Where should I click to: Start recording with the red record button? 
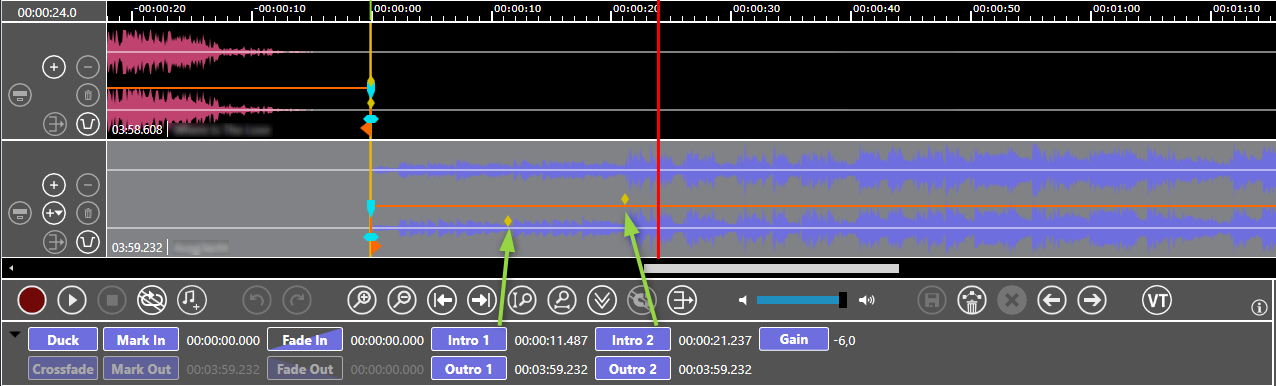(32, 299)
